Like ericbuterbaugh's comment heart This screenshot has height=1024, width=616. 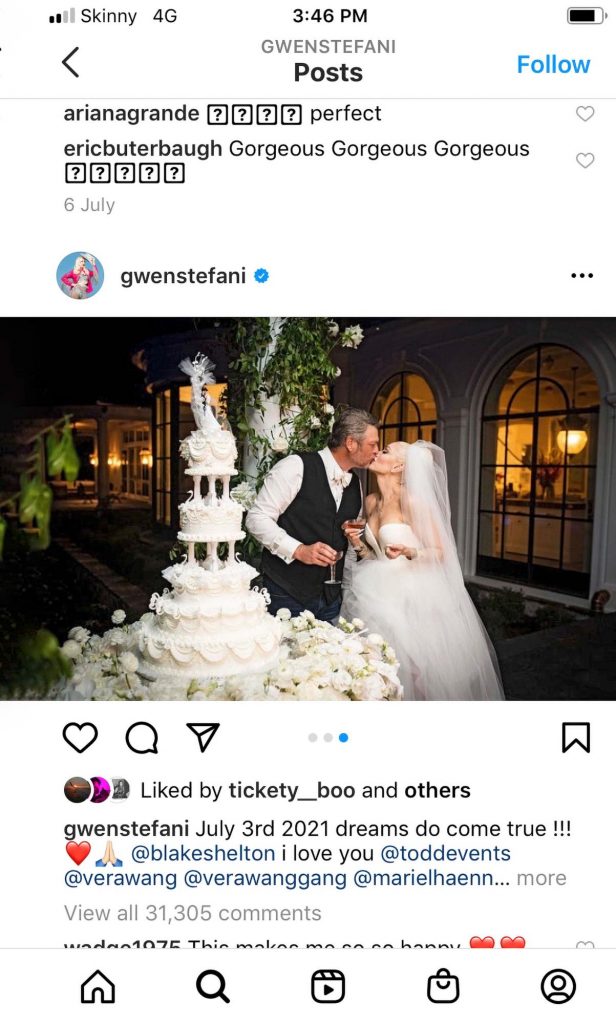coord(585,160)
